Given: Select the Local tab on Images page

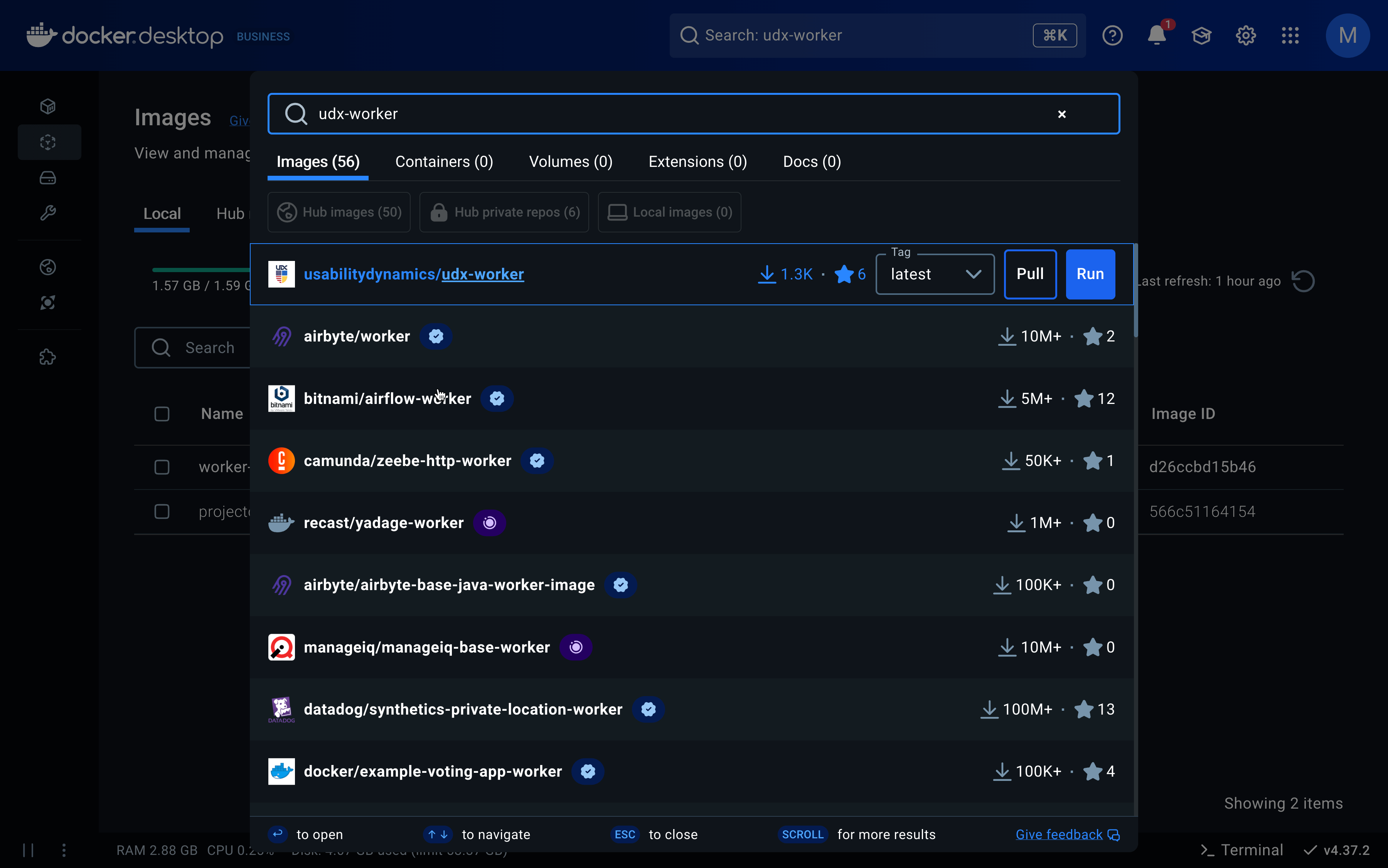Looking at the screenshot, I should coord(162,214).
